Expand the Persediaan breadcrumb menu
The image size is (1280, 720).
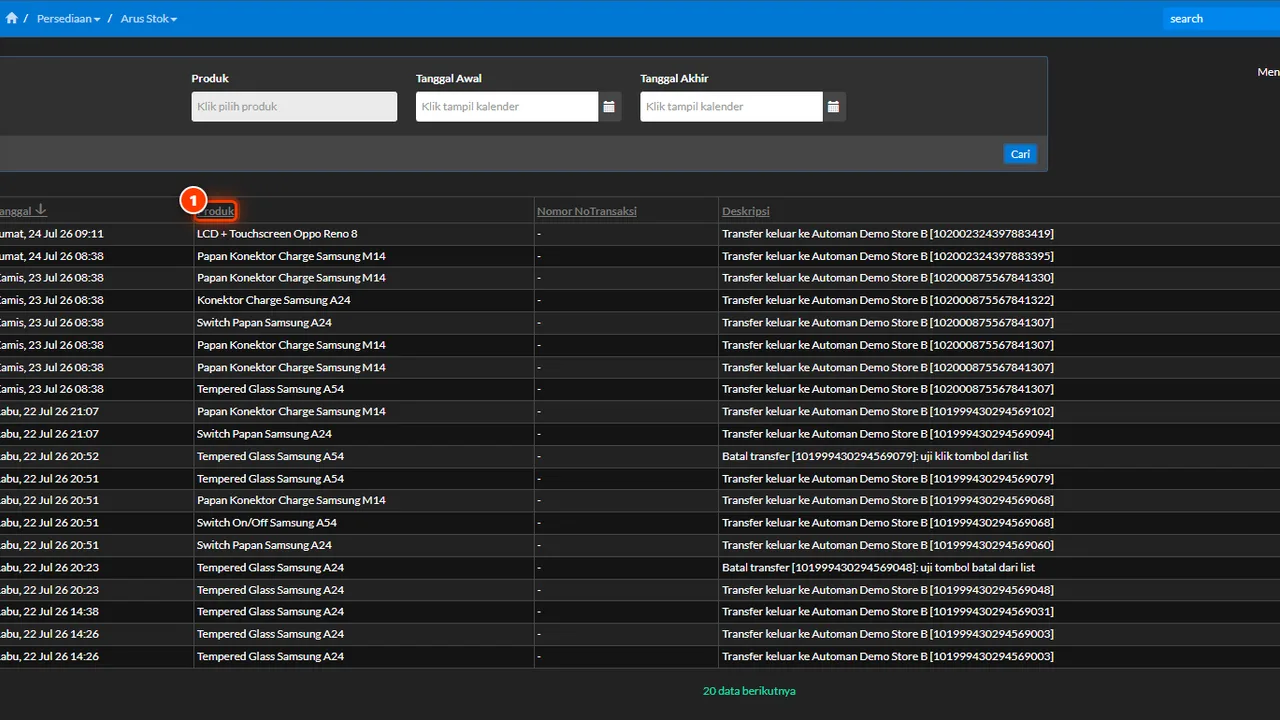coord(69,19)
